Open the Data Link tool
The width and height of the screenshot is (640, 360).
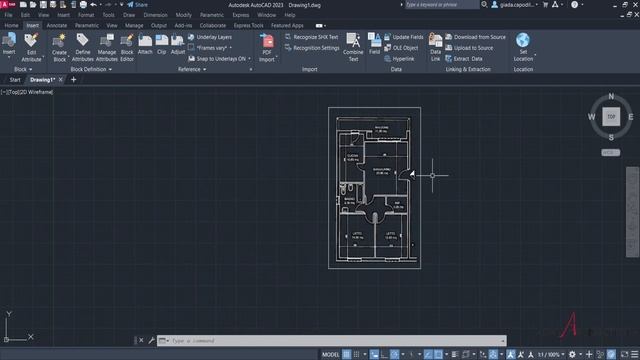point(436,47)
